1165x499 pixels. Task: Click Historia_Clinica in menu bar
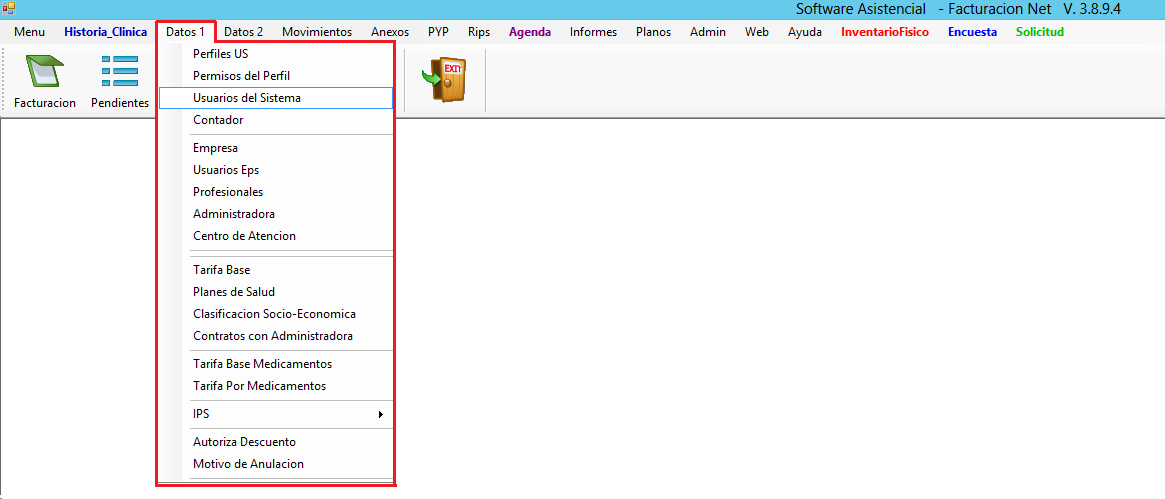(x=105, y=32)
